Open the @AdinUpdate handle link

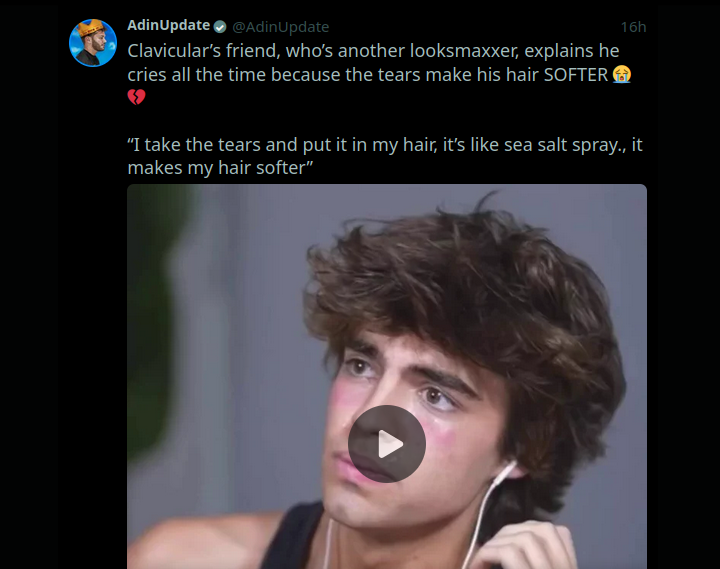click(x=280, y=27)
